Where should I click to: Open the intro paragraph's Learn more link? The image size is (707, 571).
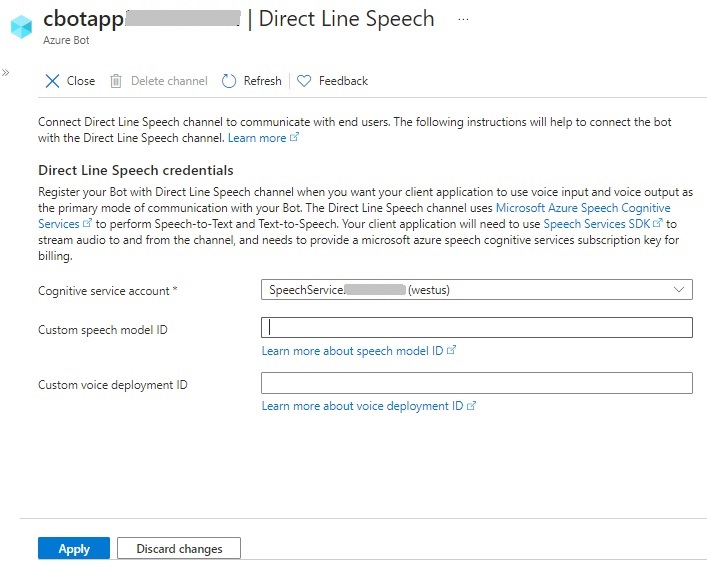coord(257,138)
